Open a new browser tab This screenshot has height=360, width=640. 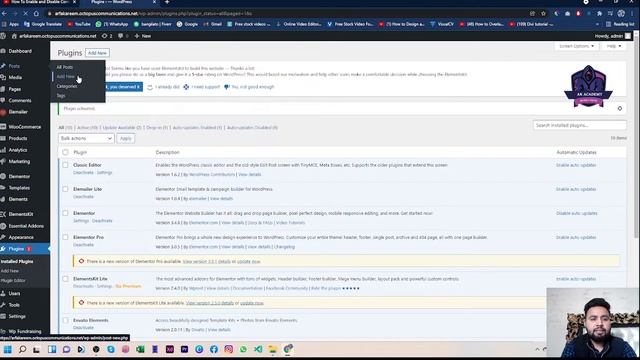click(x=167, y=2)
